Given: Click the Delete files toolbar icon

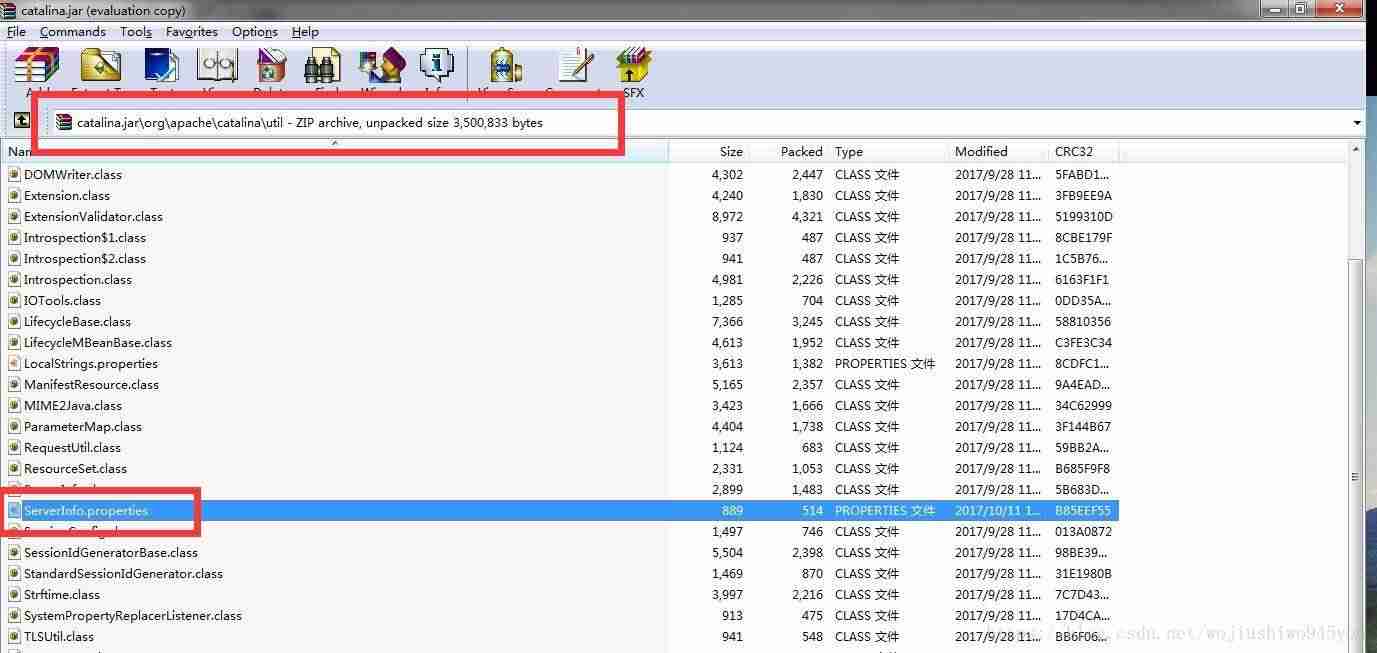Looking at the screenshot, I should pos(270,68).
